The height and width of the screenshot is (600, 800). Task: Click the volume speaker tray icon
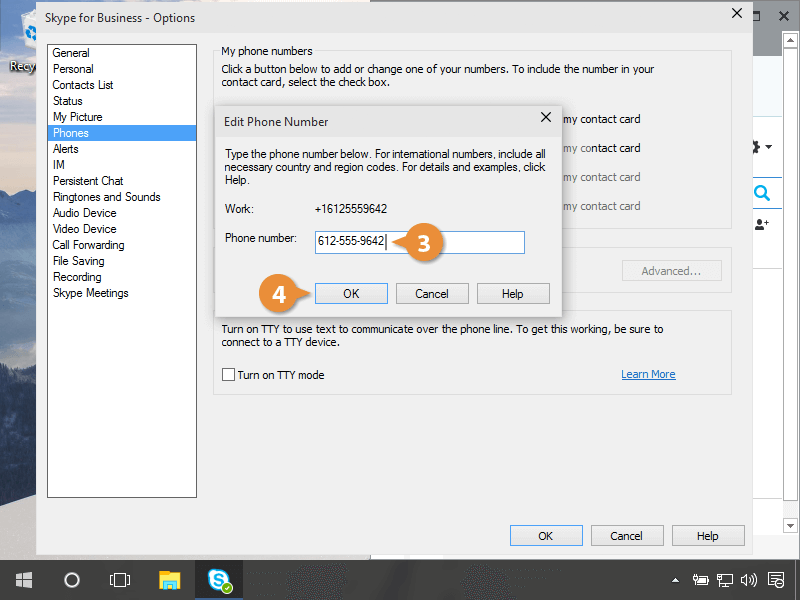point(749,580)
